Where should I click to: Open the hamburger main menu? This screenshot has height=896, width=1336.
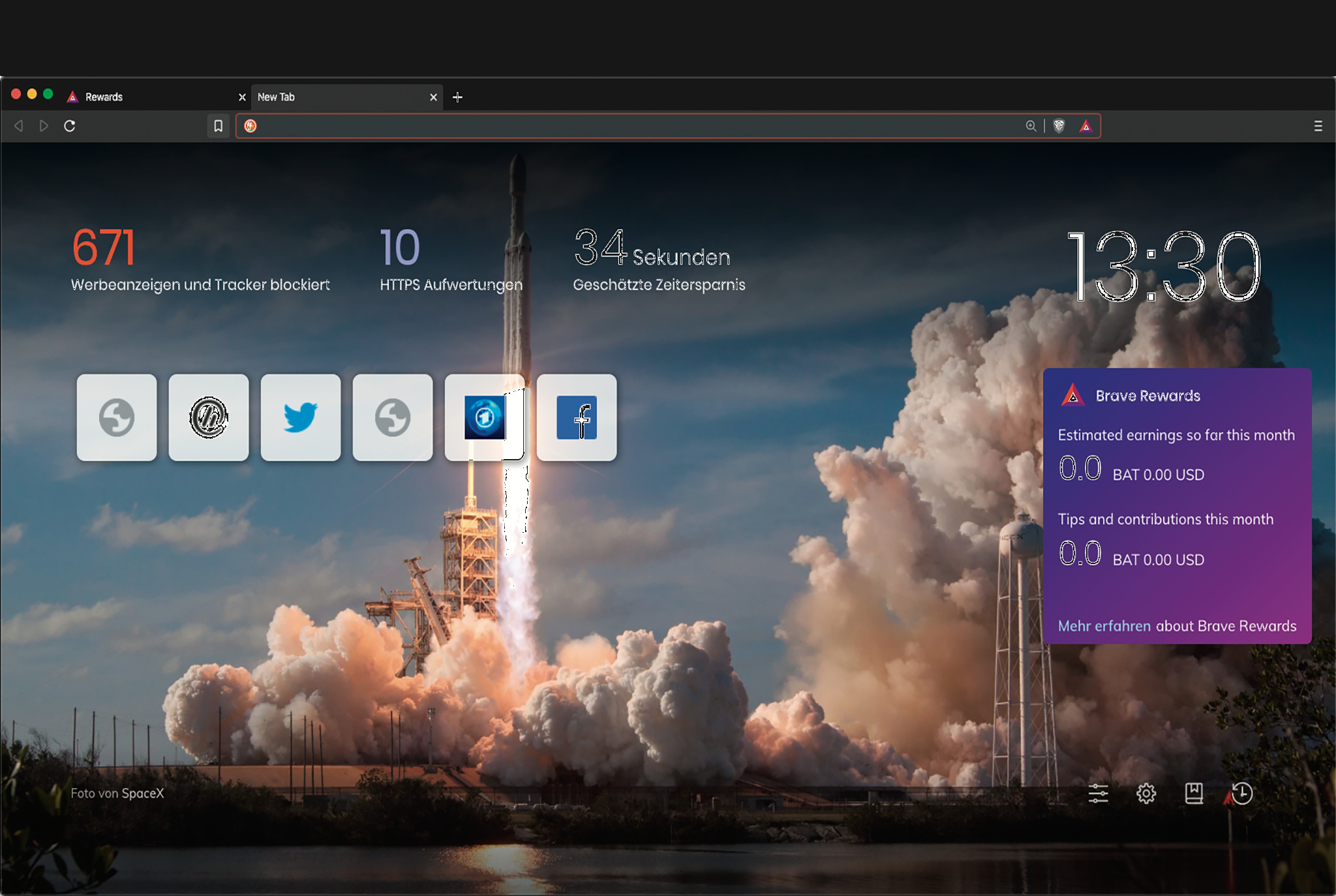pyautogui.click(x=1318, y=126)
